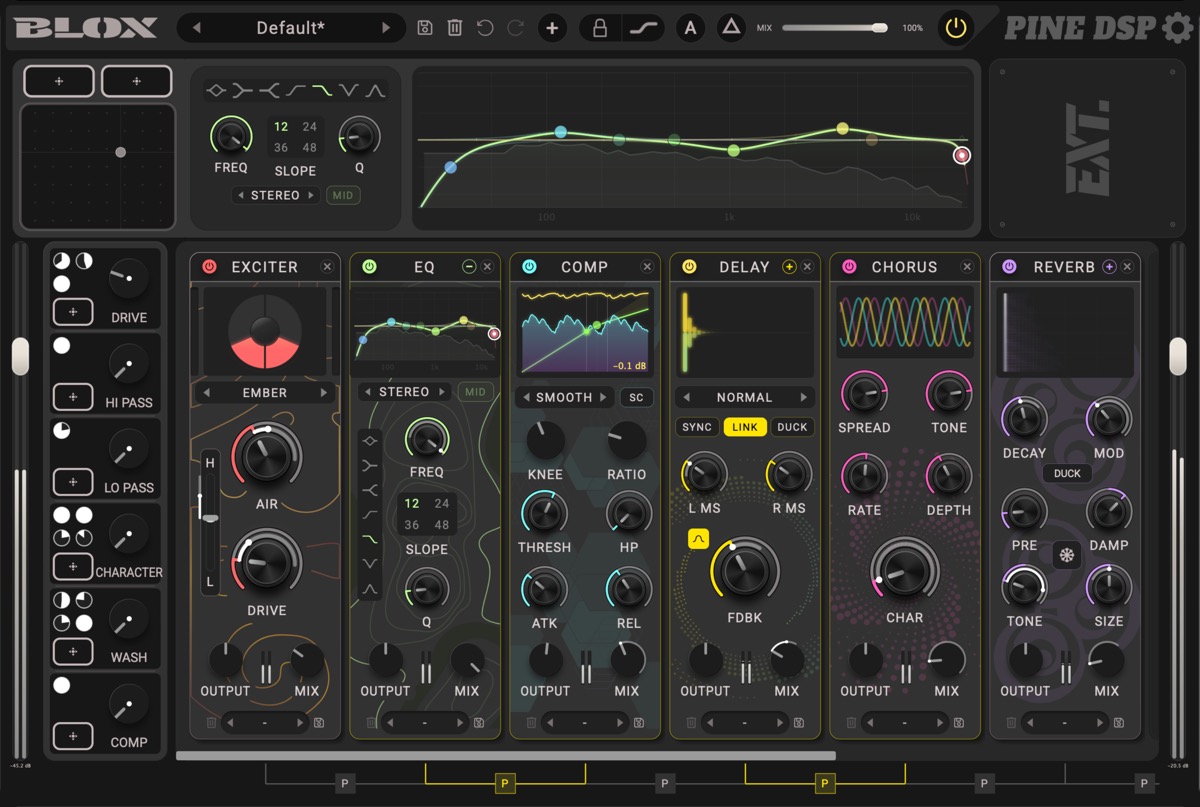Select the band-pass peak shape in top EQ panel
This screenshot has height=807, width=1200.
click(x=375, y=91)
